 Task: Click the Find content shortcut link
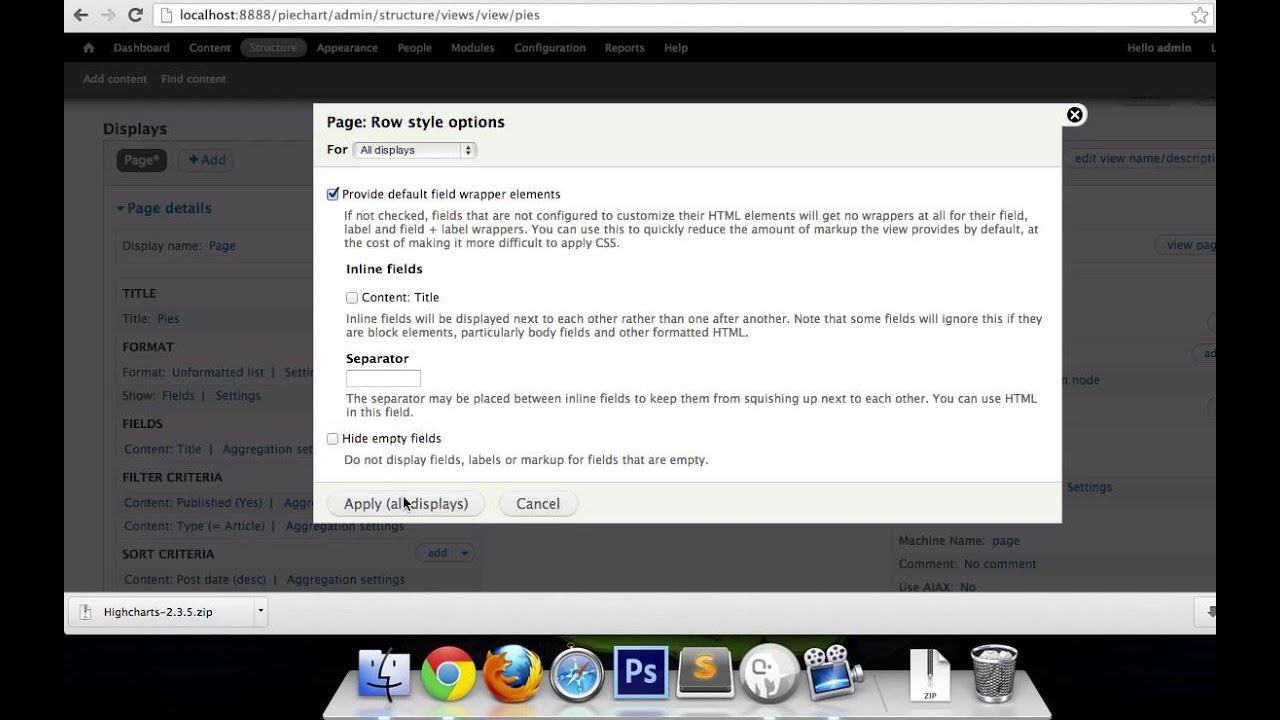pos(193,79)
